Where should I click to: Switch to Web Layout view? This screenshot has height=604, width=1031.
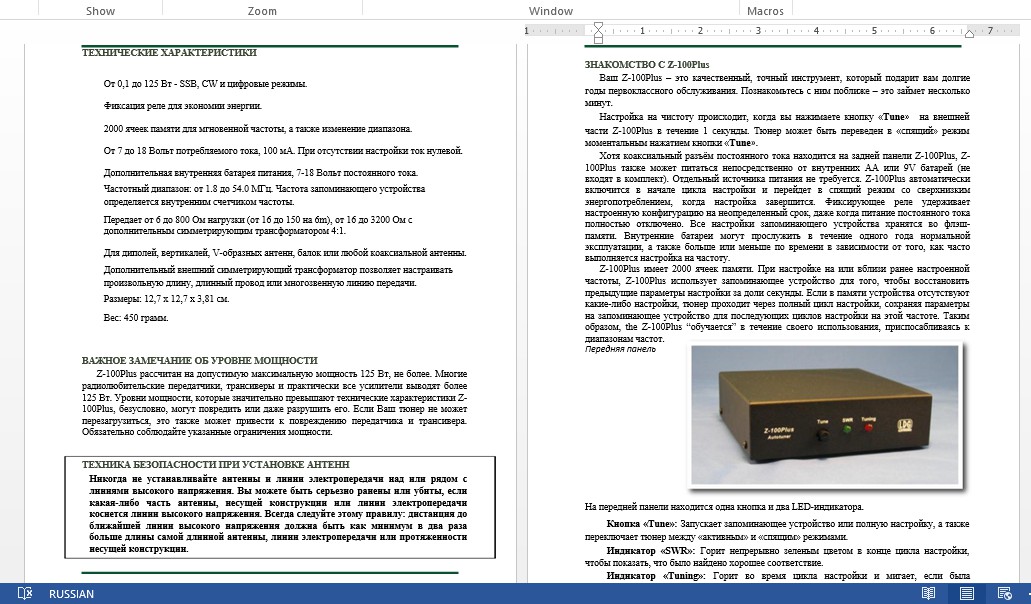(1004, 593)
